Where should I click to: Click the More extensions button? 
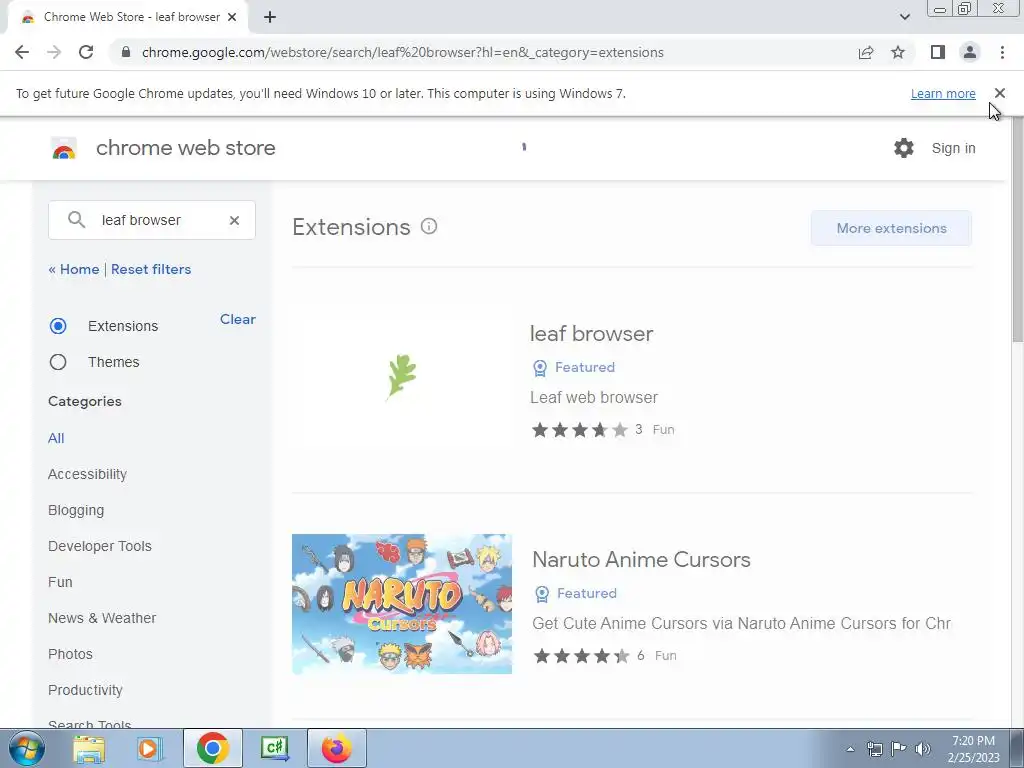point(891,228)
